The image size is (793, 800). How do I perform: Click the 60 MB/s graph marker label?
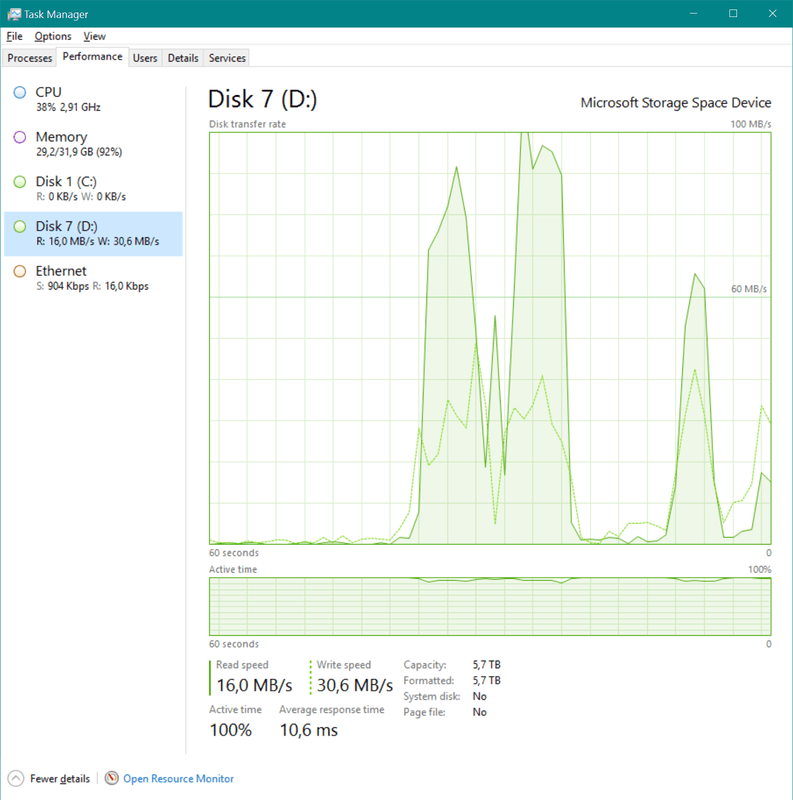click(749, 289)
